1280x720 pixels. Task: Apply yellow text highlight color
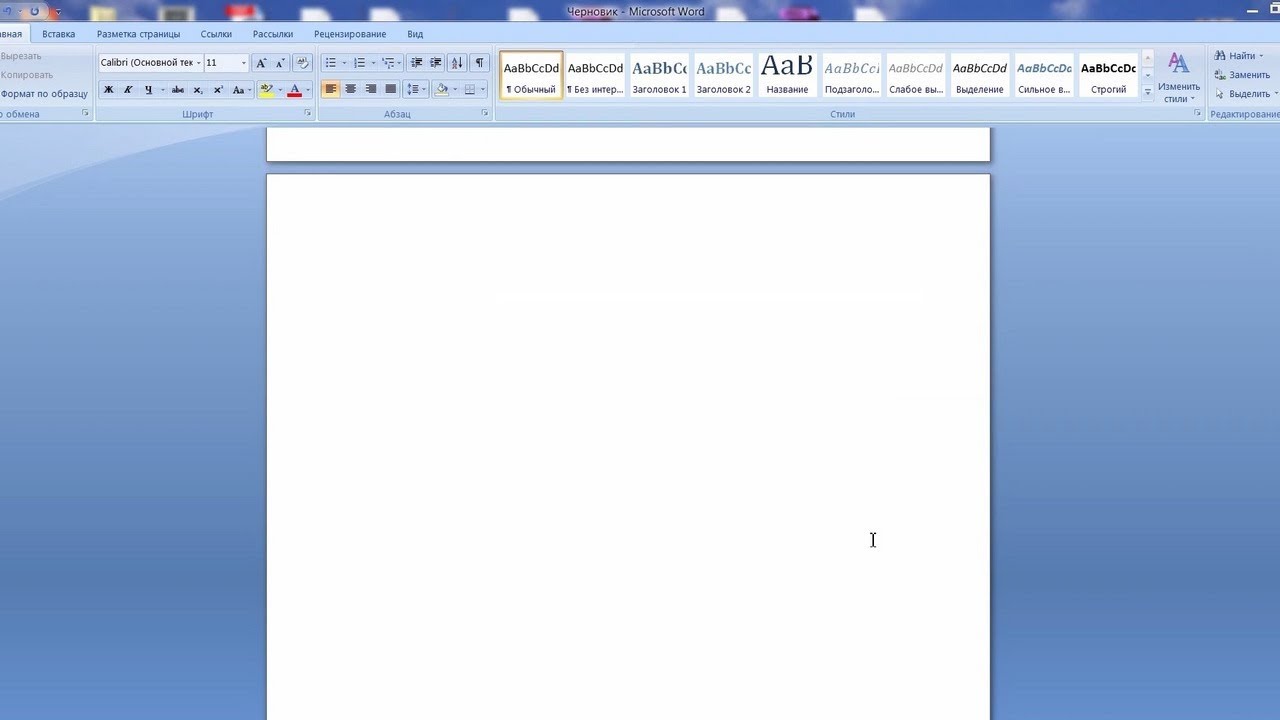click(266, 90)
